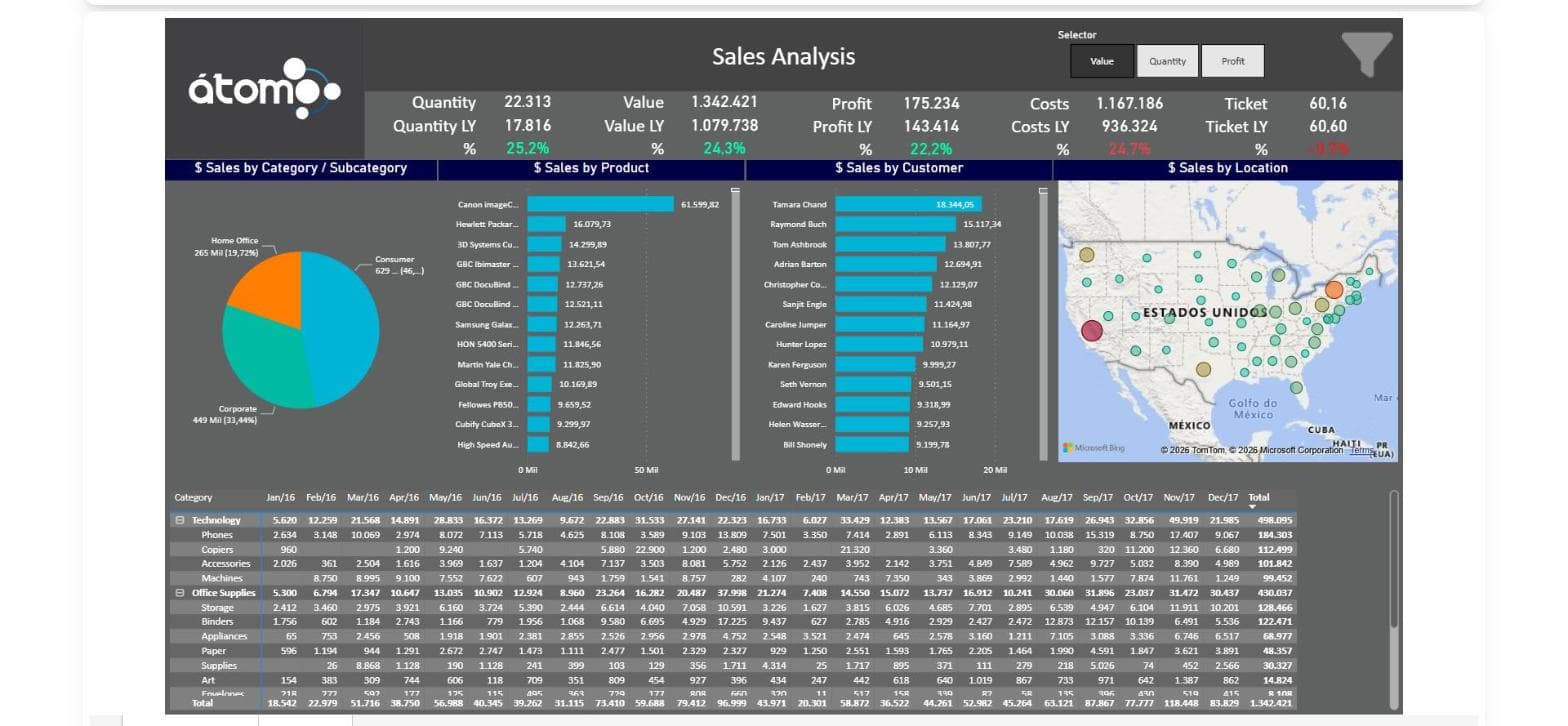The height and width of the screenshot is (726, 1568).
Task: Collapse the Technology category row
Action: (180, 520)
